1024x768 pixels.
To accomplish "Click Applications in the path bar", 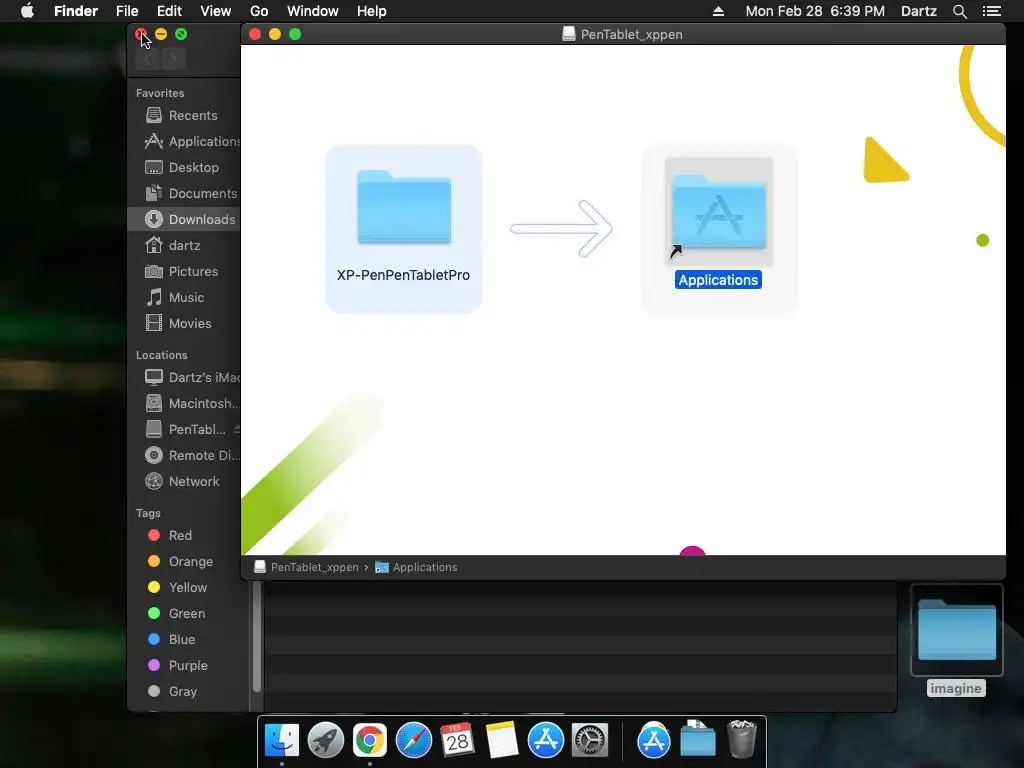I will pos(417,567).
